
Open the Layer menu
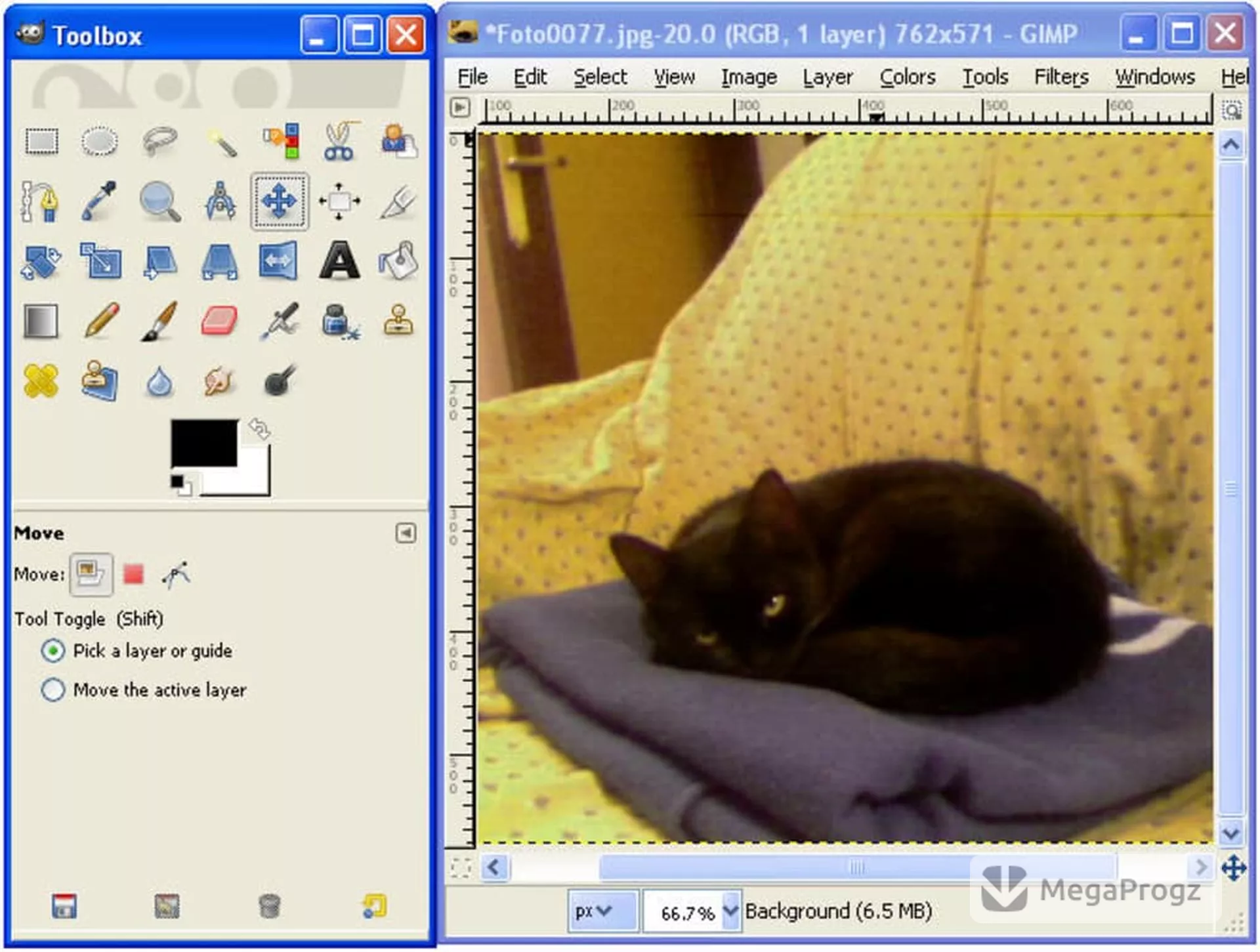[828, 77]
